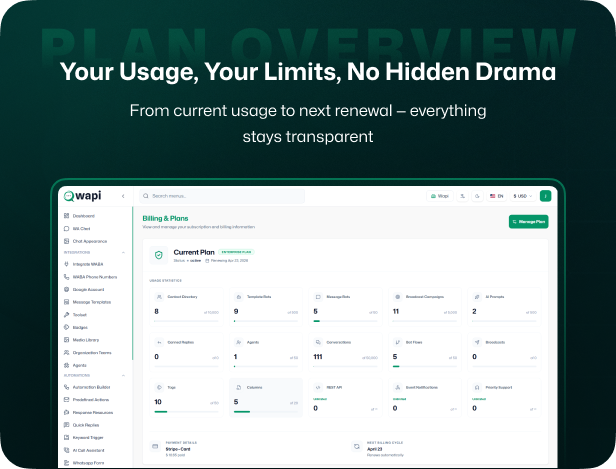Click the Agents gear icon in sidebar
Screen dimensions: 616x469
[66, 365]
